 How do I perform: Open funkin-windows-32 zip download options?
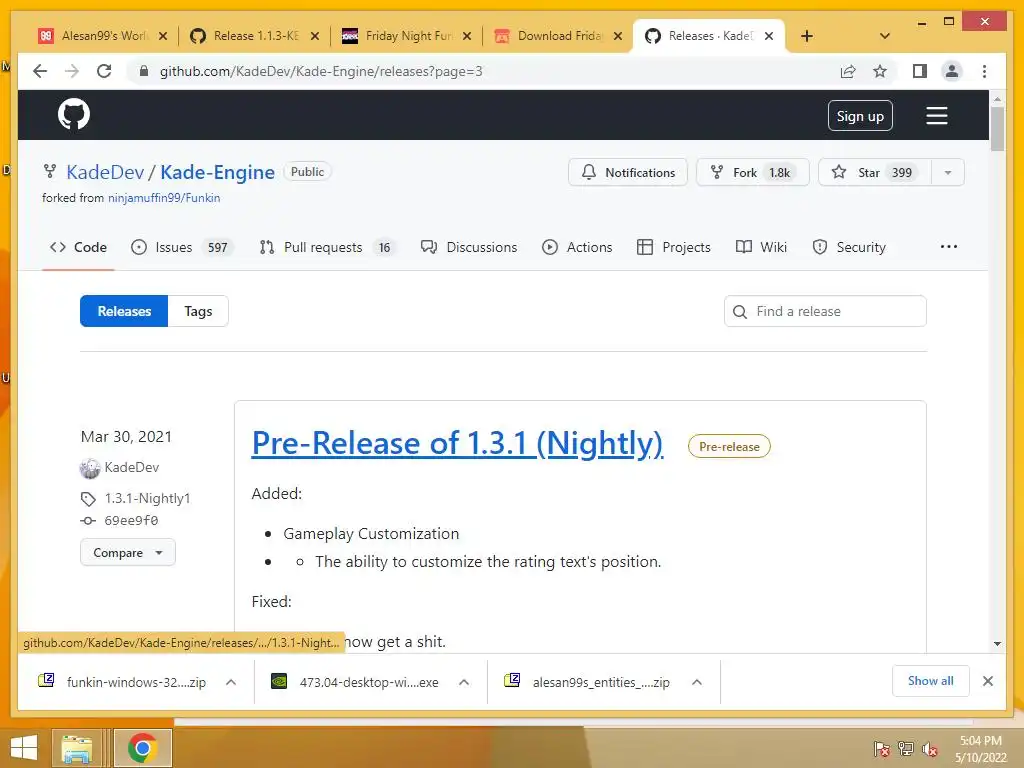[231, 682]
